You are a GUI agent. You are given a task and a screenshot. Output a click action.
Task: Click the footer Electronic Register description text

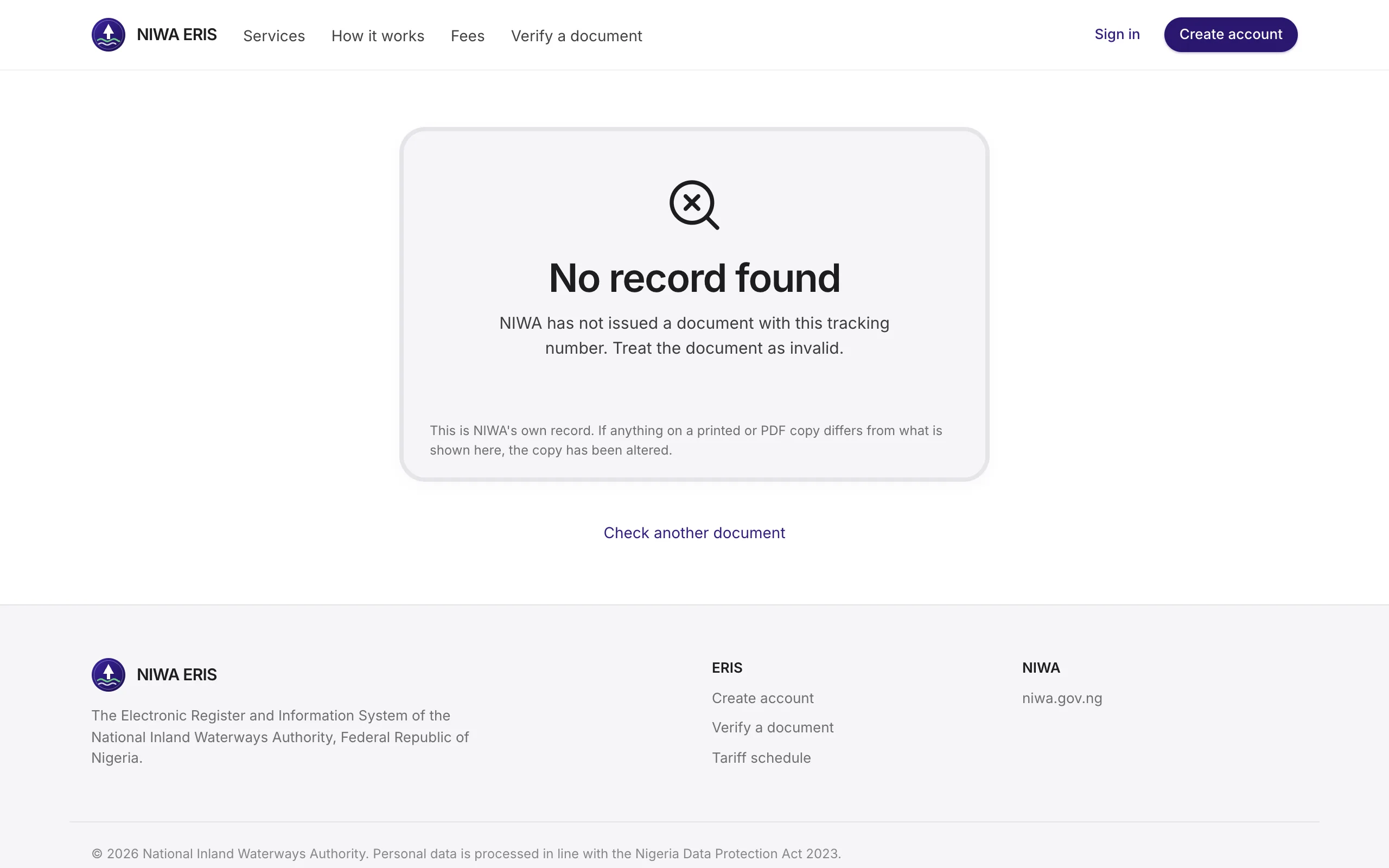click(x=281, y=737)
